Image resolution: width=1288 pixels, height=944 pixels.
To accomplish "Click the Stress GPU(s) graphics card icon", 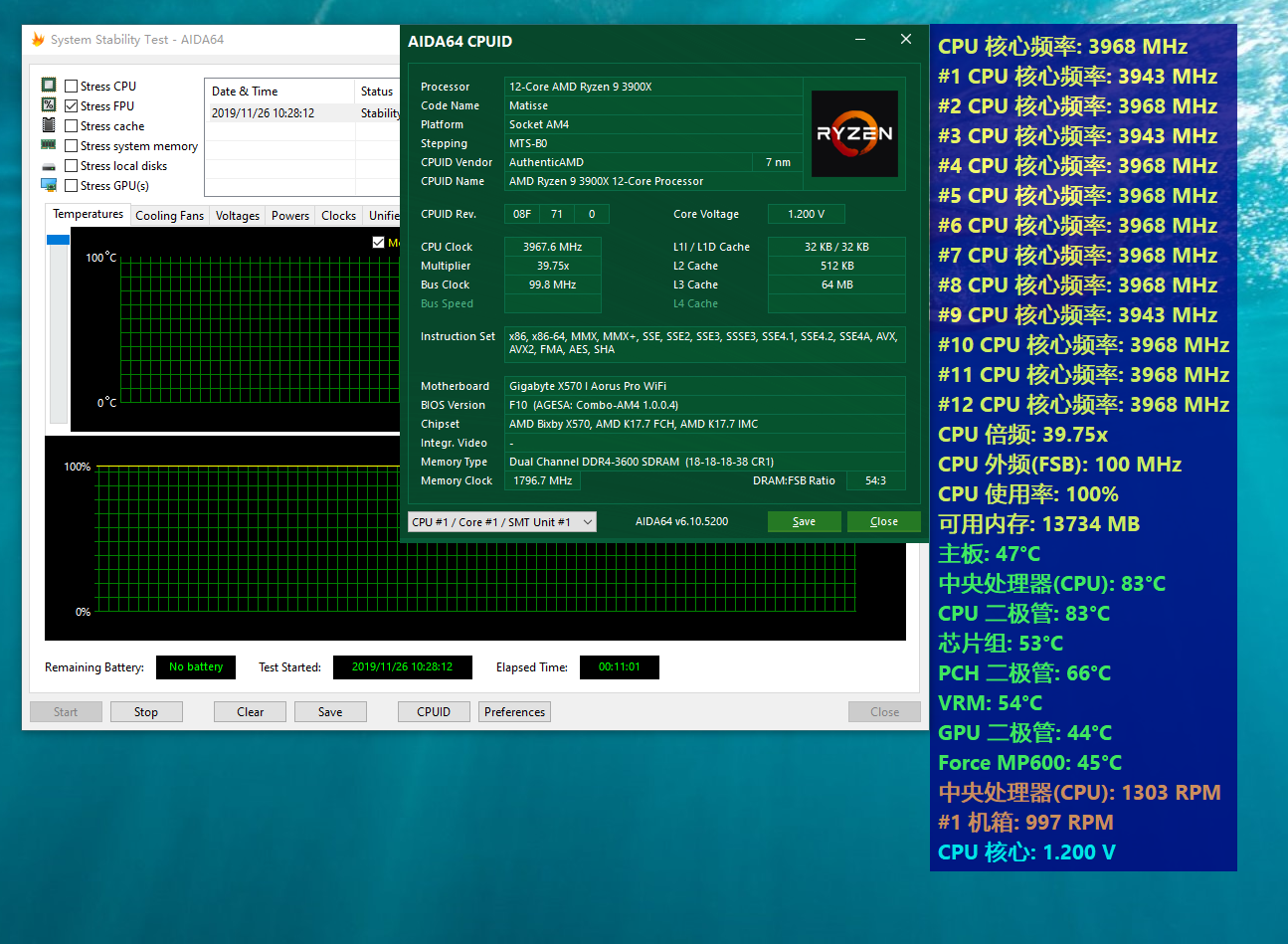I will tap(48, 185).
